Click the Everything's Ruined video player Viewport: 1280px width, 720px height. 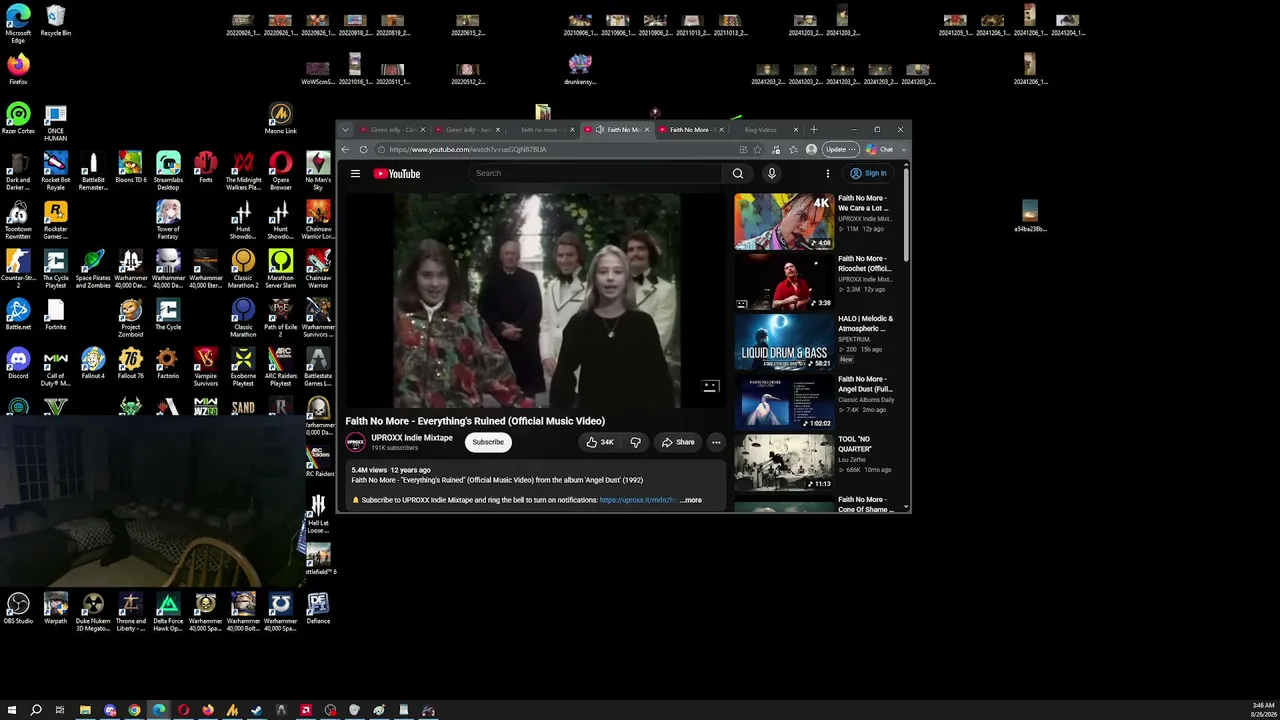point(535,301)
